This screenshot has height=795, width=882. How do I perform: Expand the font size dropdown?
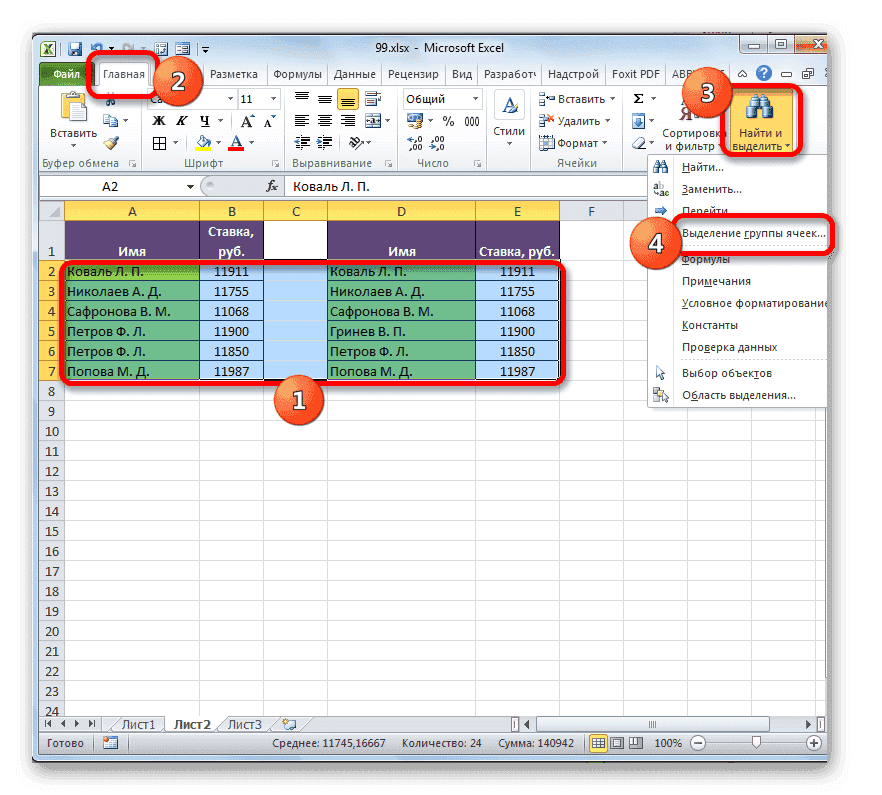[x=272, y=98]
